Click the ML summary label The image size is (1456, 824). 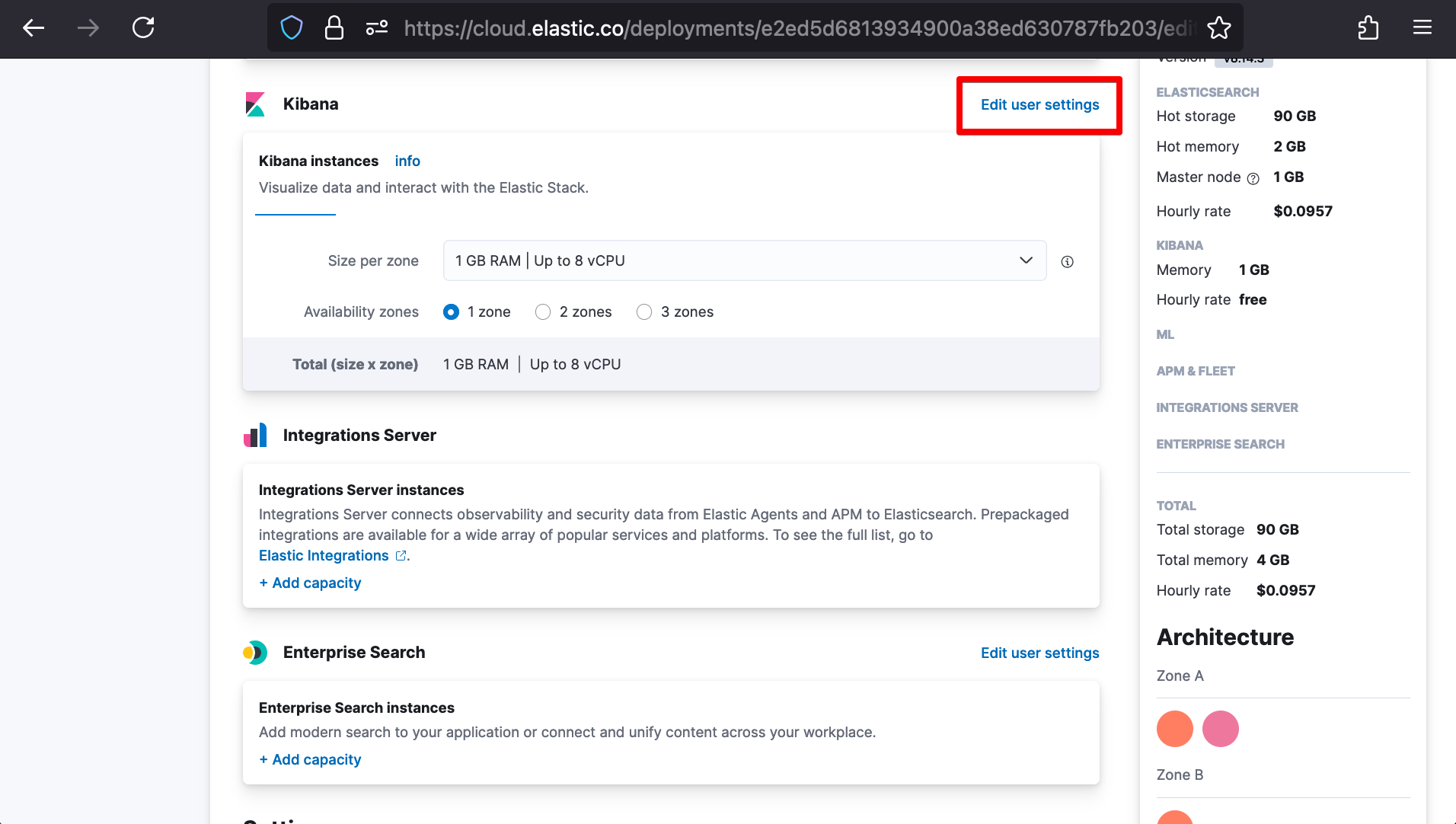(x=1165, y=334)
